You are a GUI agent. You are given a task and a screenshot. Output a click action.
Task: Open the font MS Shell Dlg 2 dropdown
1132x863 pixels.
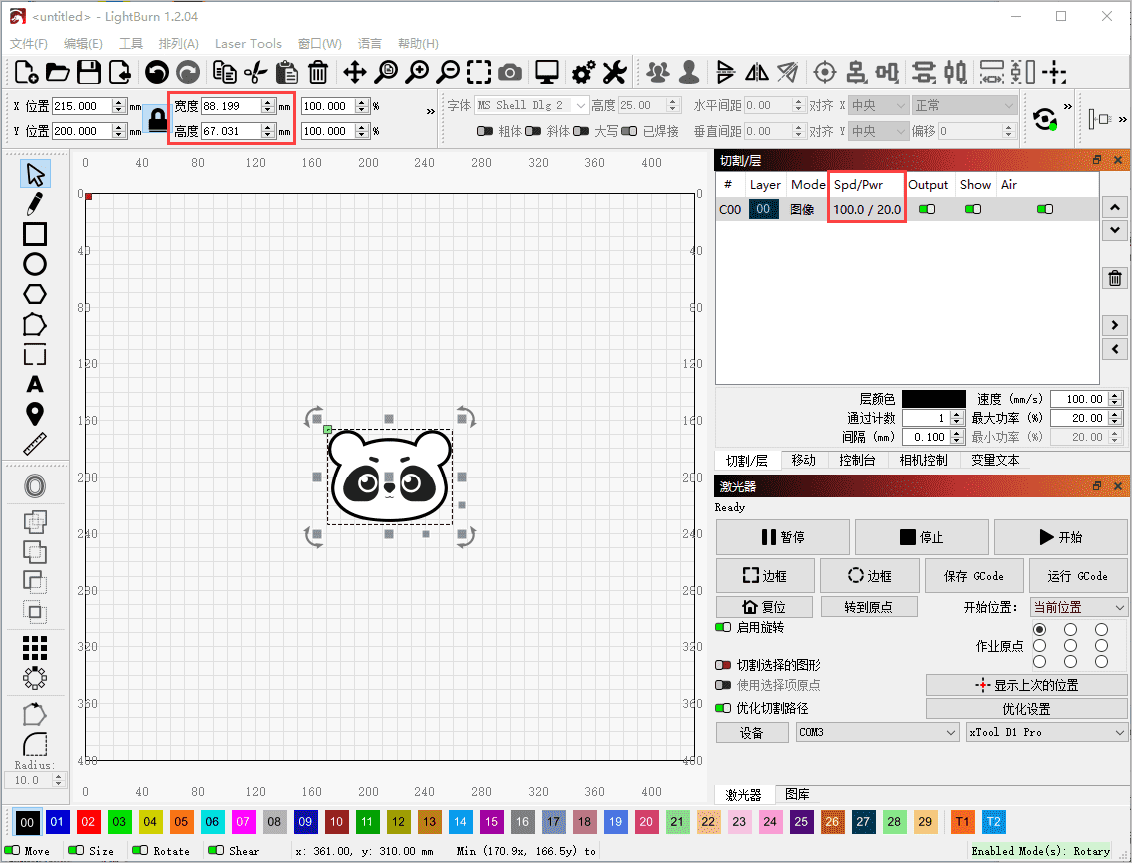(531, 105)
